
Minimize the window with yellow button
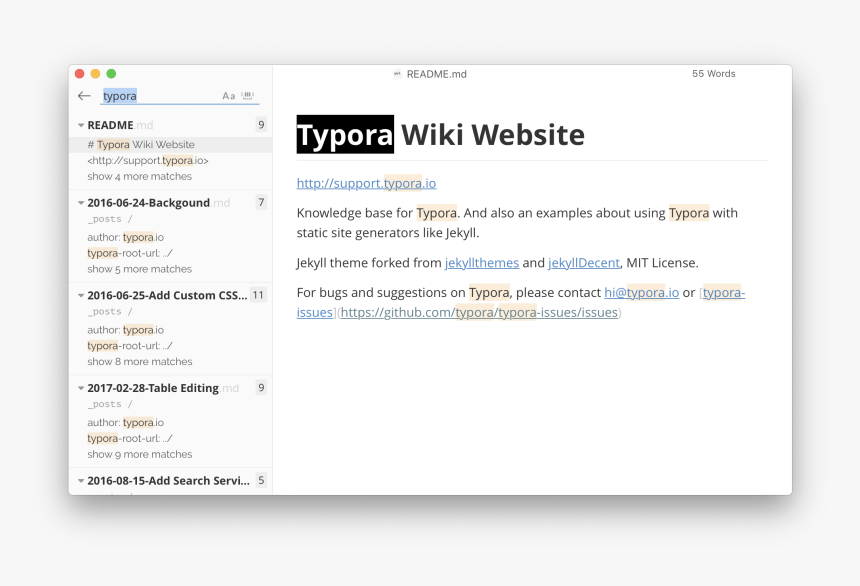click(x=95, y=74)
